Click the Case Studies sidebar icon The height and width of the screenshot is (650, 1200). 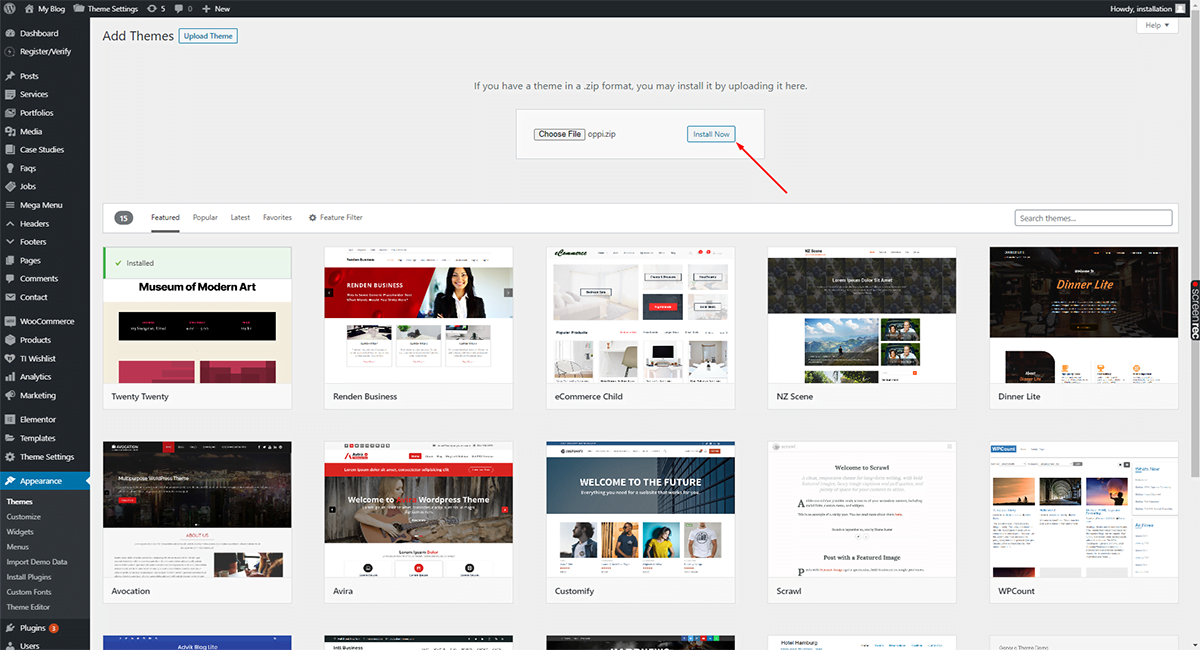tap(10, 150)
